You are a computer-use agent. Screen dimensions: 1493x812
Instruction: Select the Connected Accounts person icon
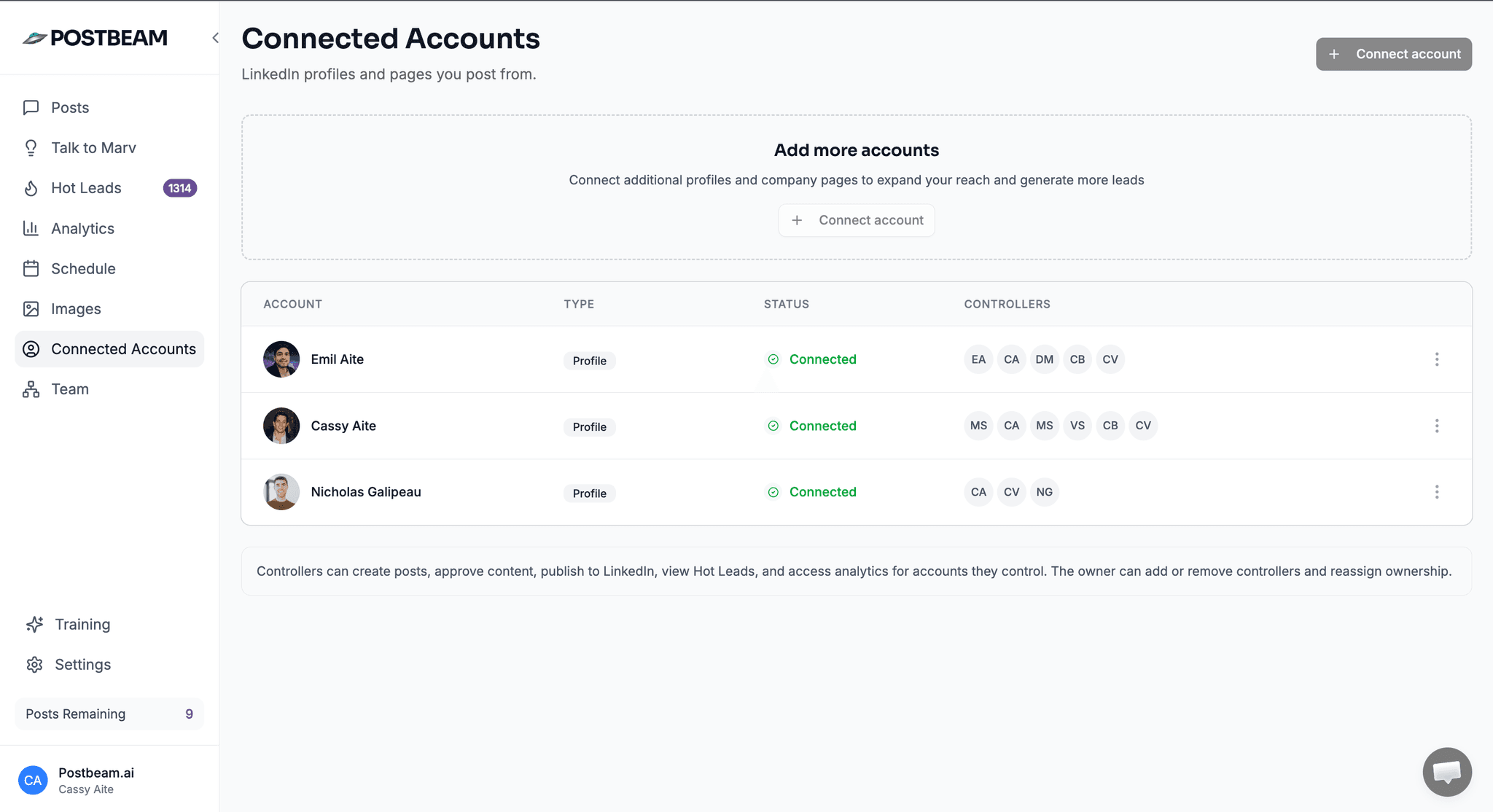[30, 348]
